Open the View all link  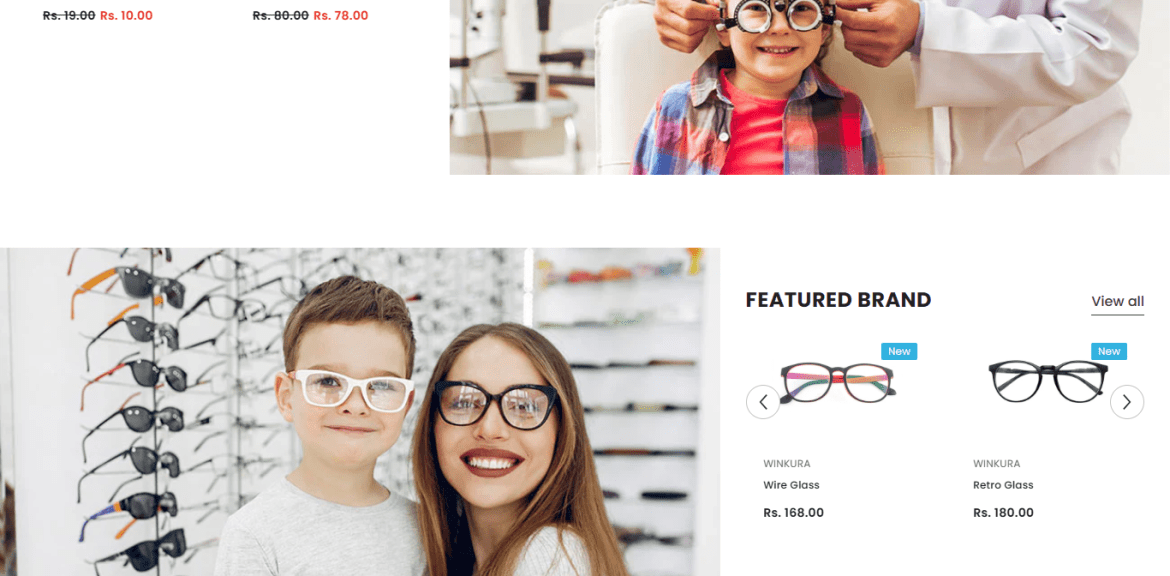click(x=1117, y=301)
